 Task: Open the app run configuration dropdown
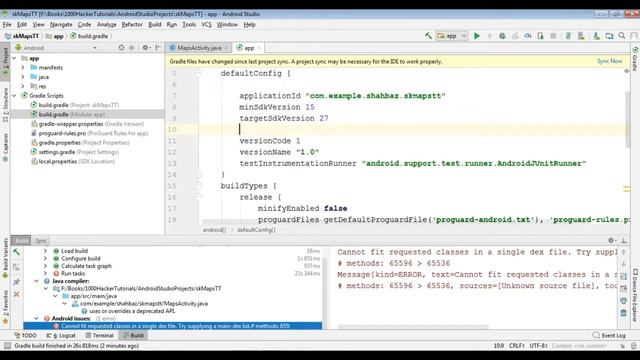click(x=452, y=36)
